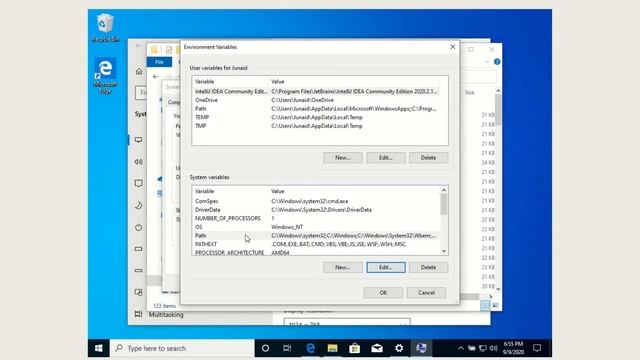Viewport: 640px width, 360px height.
Task: Click New under User variables
Action: (x=342, y=158)
